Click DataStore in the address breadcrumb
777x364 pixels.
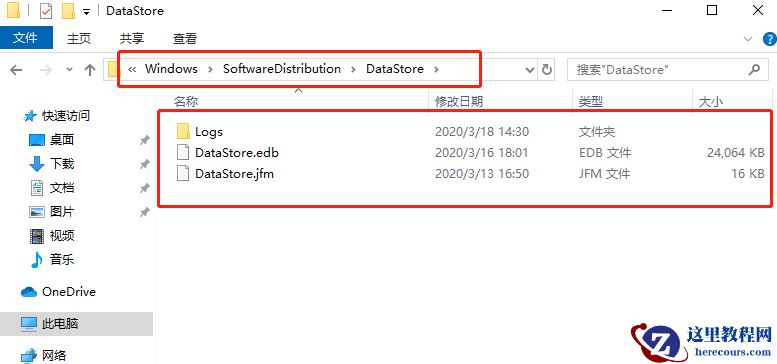pos(394,69)
